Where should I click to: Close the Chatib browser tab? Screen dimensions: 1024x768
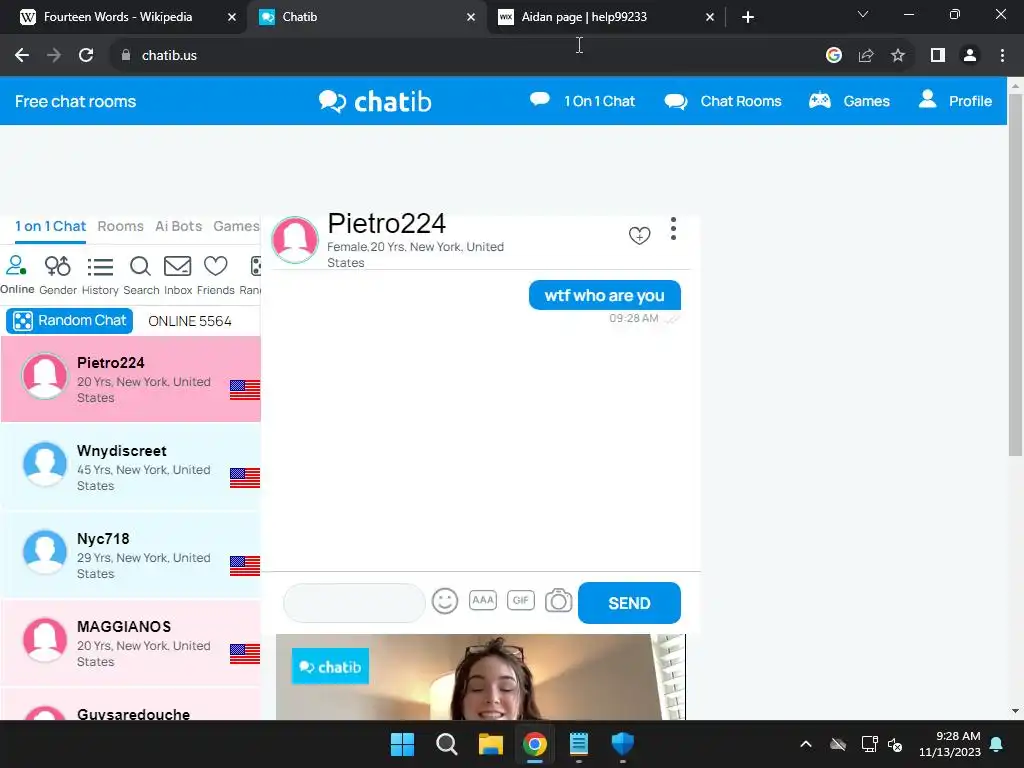click(x=471, y=17)
